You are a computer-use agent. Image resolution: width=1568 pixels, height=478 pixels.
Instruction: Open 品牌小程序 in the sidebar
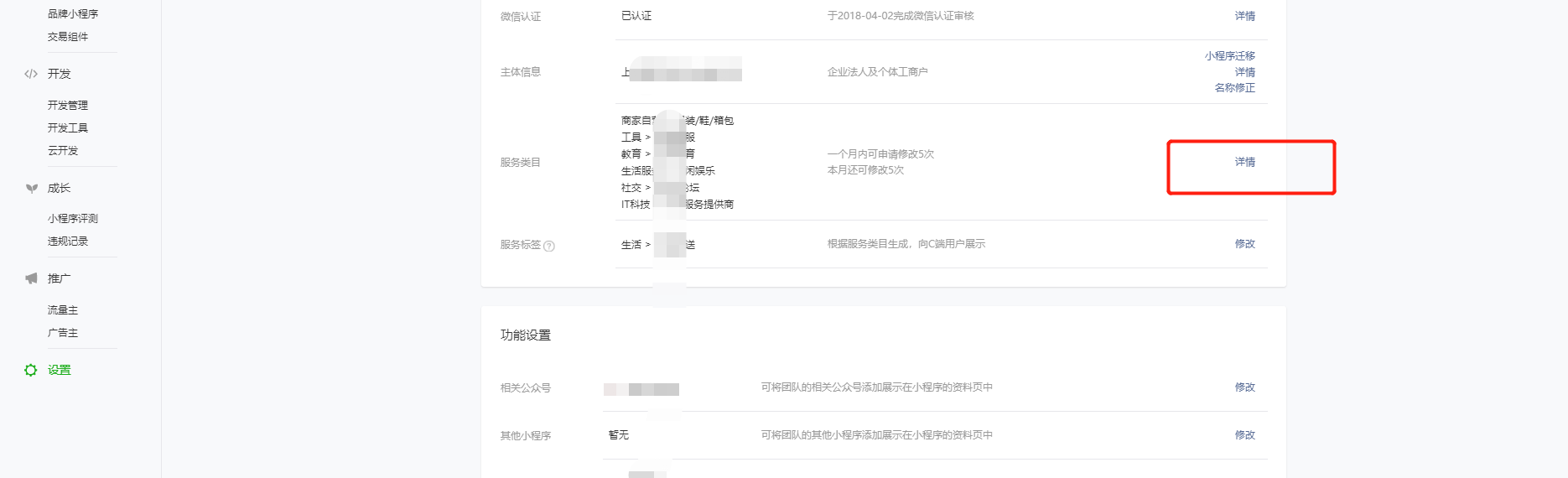tap(73, 14)
